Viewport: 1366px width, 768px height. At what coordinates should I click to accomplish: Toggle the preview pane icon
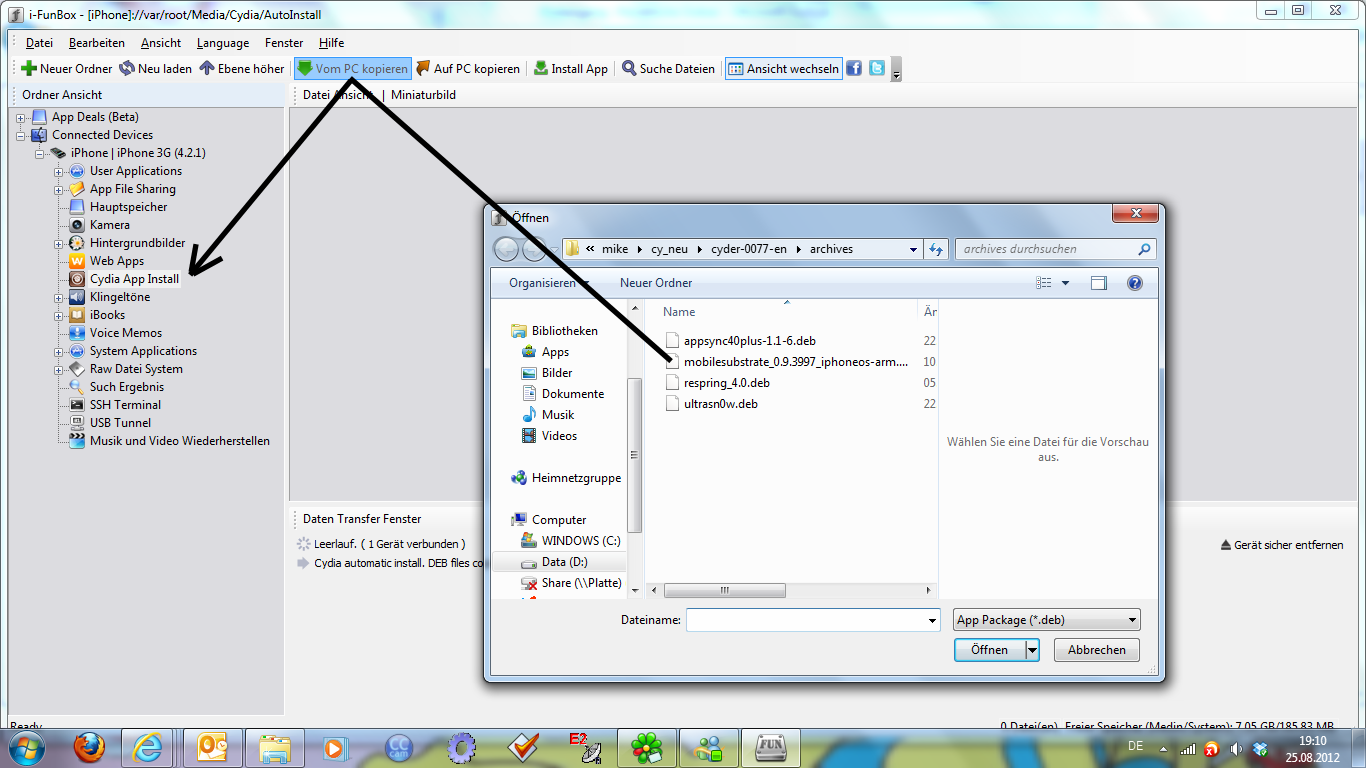[x=1099, y=283]
